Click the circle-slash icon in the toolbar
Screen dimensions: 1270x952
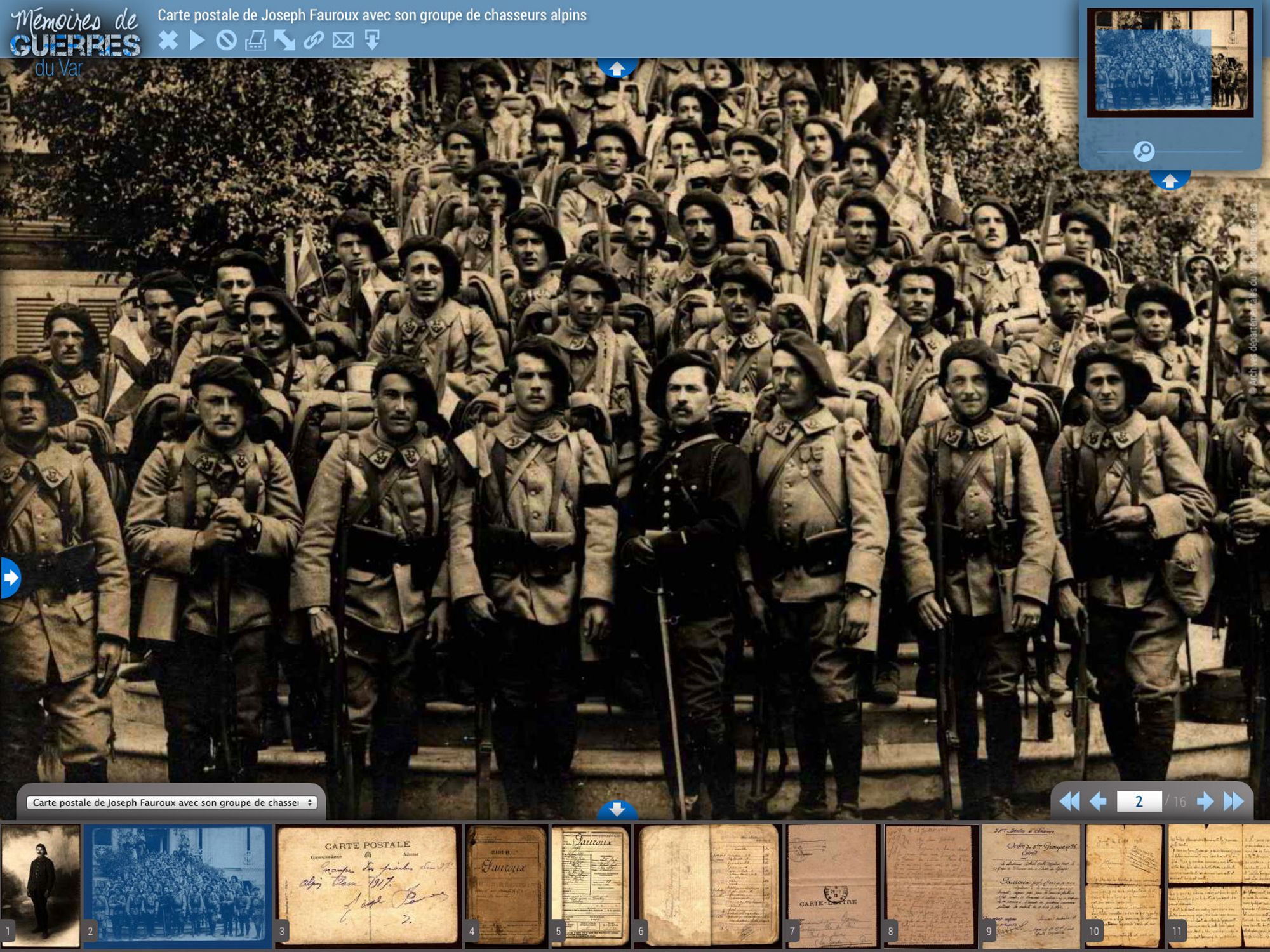(x=226, y=41)
